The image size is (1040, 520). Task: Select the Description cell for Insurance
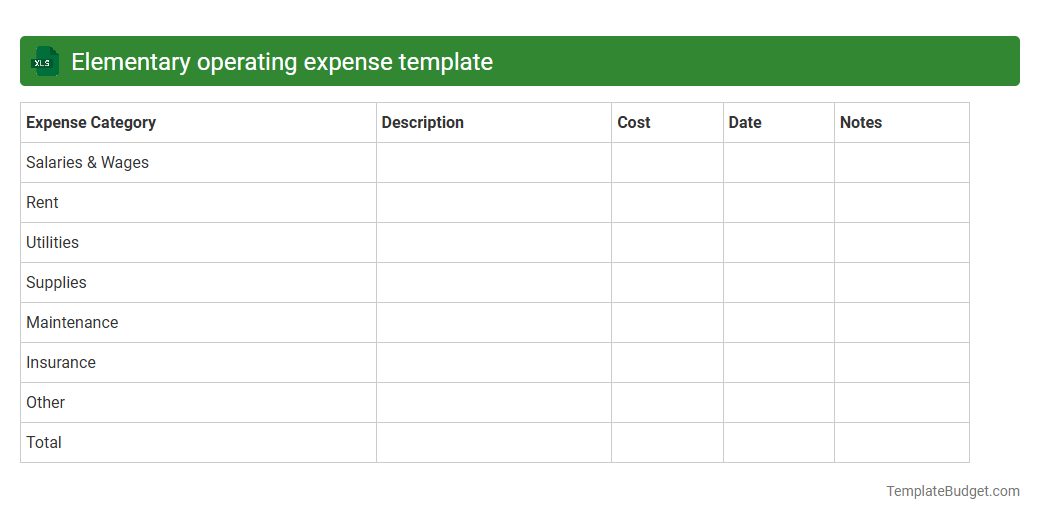[x=494, y=362]
